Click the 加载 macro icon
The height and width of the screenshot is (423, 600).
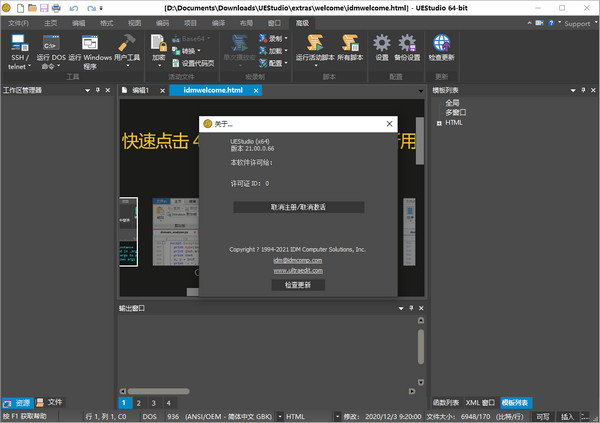(x=262, y=51)
